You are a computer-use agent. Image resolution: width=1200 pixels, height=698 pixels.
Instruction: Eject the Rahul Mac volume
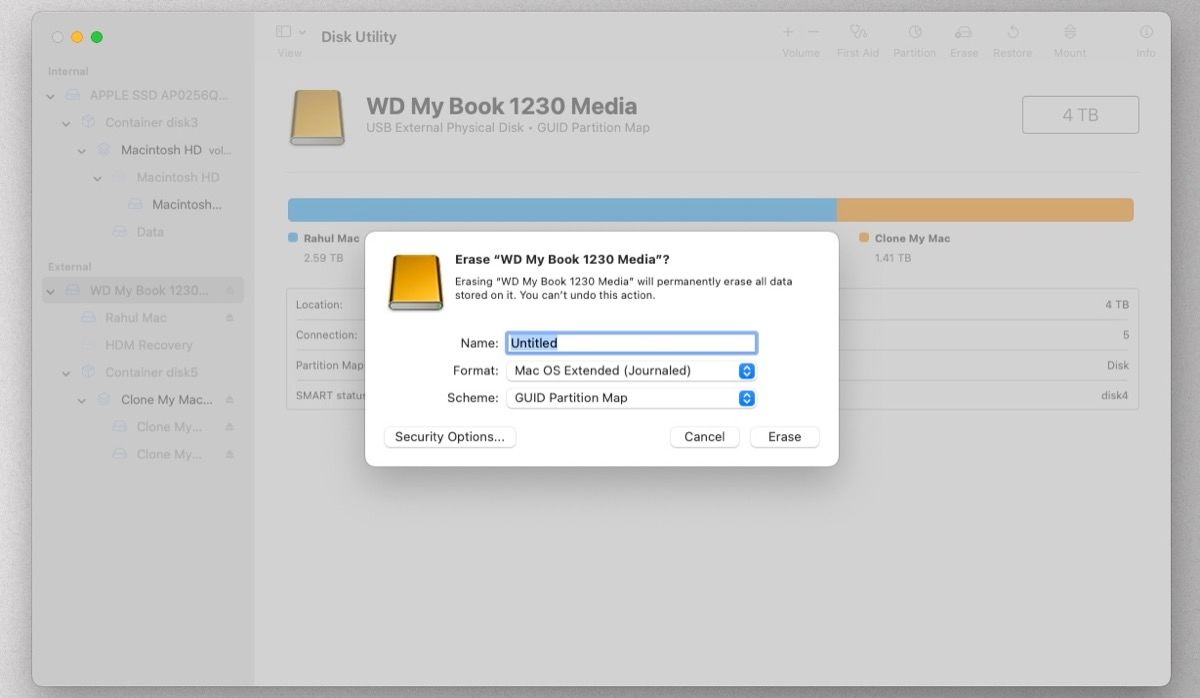pyautogui.click(x=229, y=318)
